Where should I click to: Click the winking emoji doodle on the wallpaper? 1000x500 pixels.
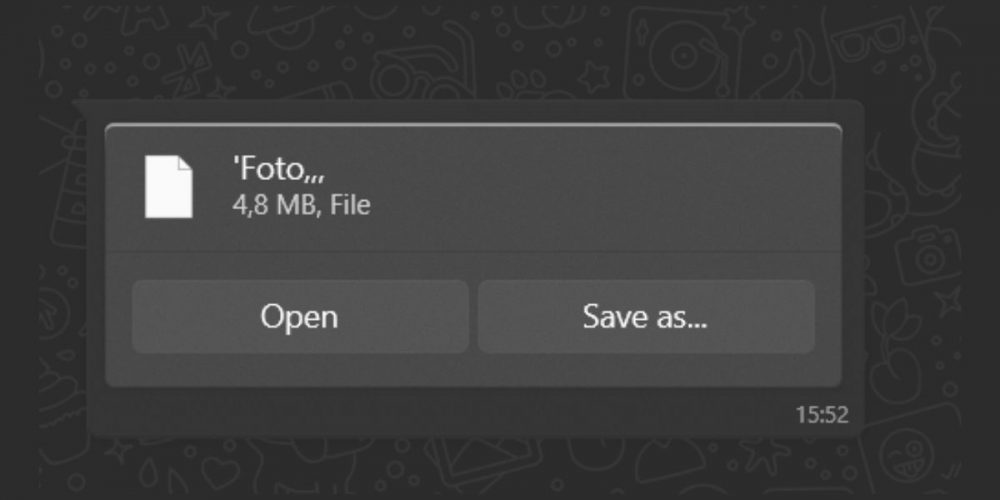[906, 455]
